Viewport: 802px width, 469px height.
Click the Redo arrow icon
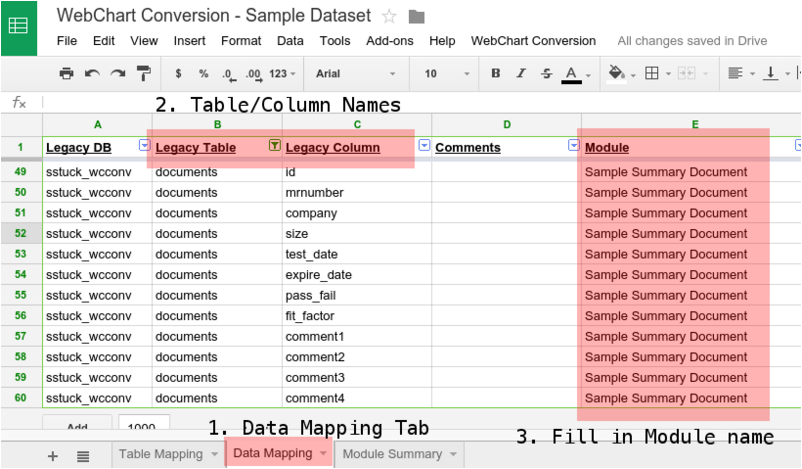click(x=118, y=74)
